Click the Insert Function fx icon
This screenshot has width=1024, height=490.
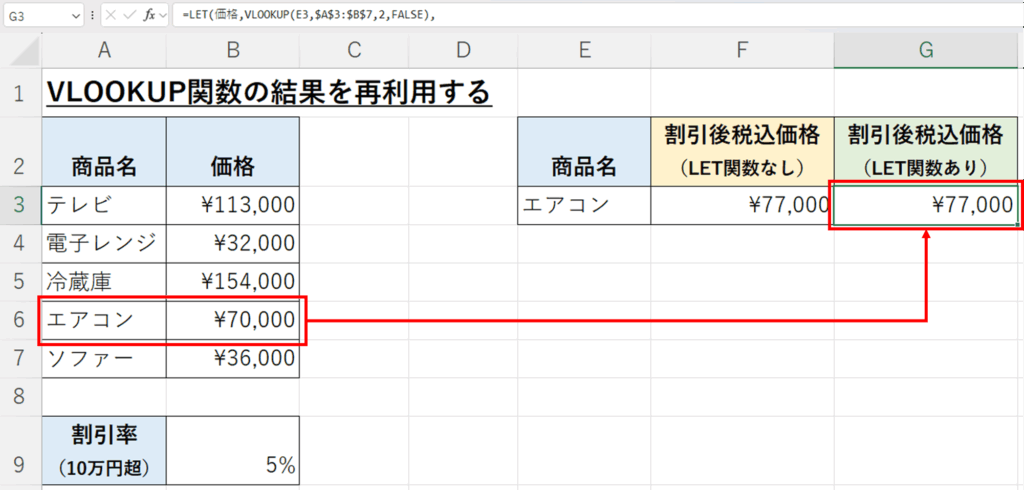click(x=148, y=16)
